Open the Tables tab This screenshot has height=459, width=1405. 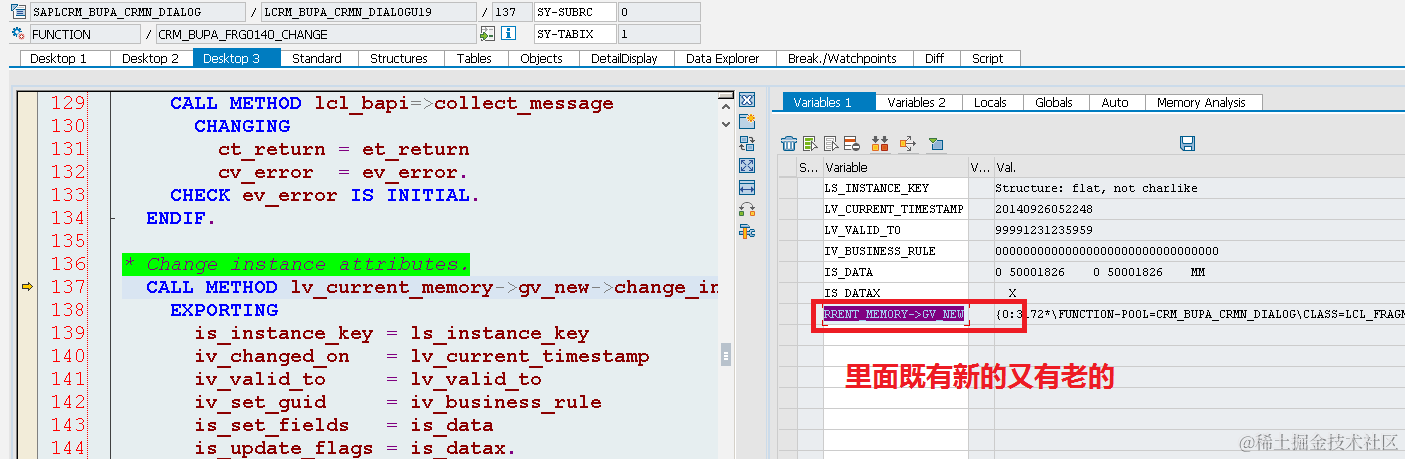coord(474,58)
